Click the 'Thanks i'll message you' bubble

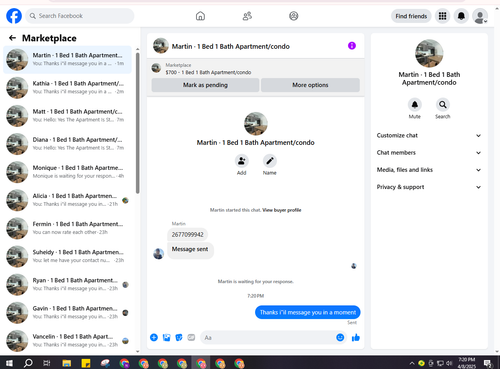click(308, 312)
